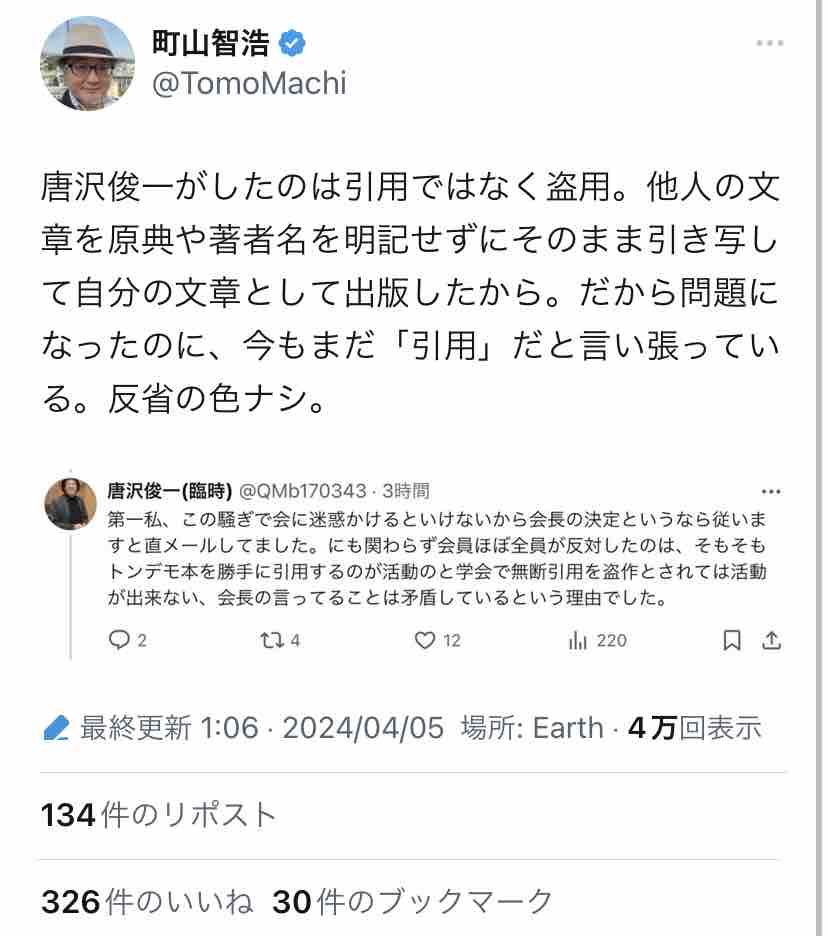The image size is (828, 936).
Task: Click the 唐沢俊一(臨時) author name
Action: (170, 491)
